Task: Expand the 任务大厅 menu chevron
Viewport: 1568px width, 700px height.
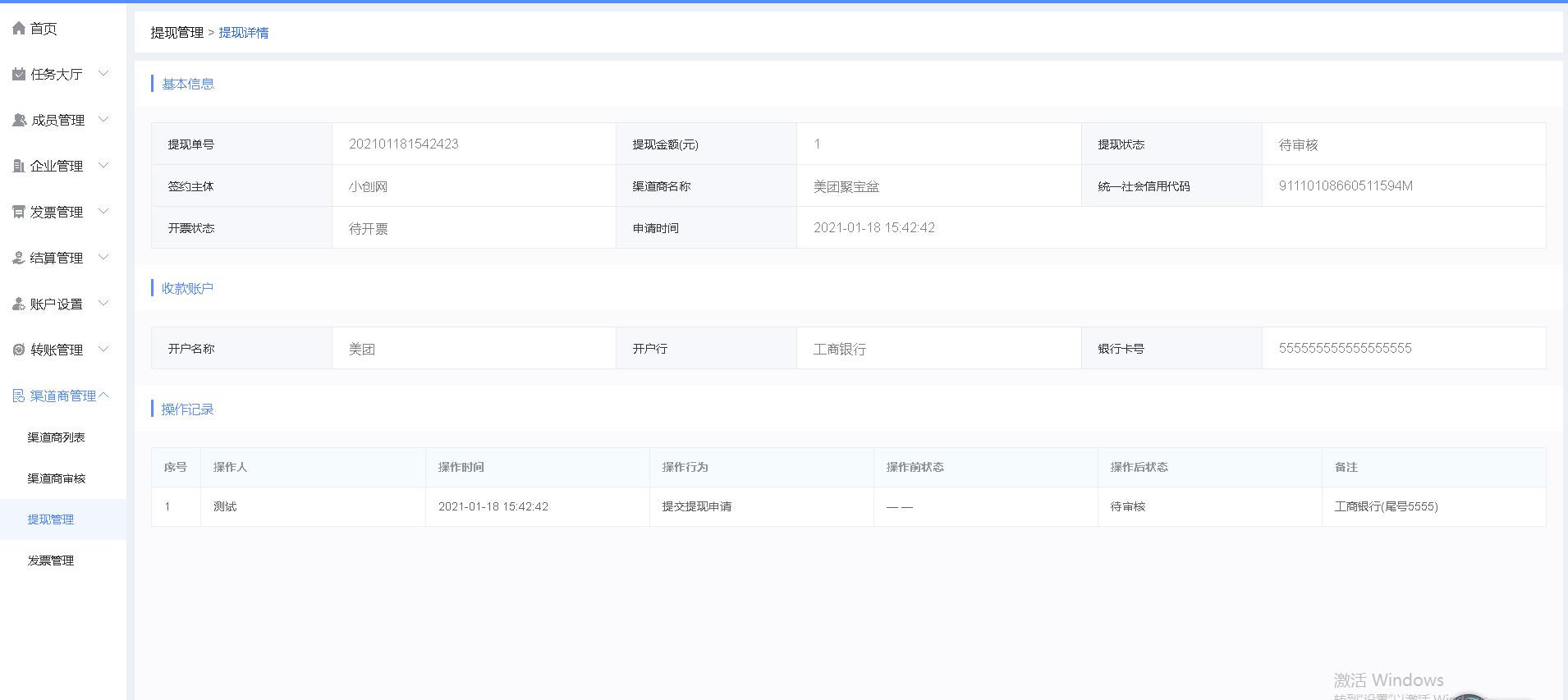Action: pos(103,74)
